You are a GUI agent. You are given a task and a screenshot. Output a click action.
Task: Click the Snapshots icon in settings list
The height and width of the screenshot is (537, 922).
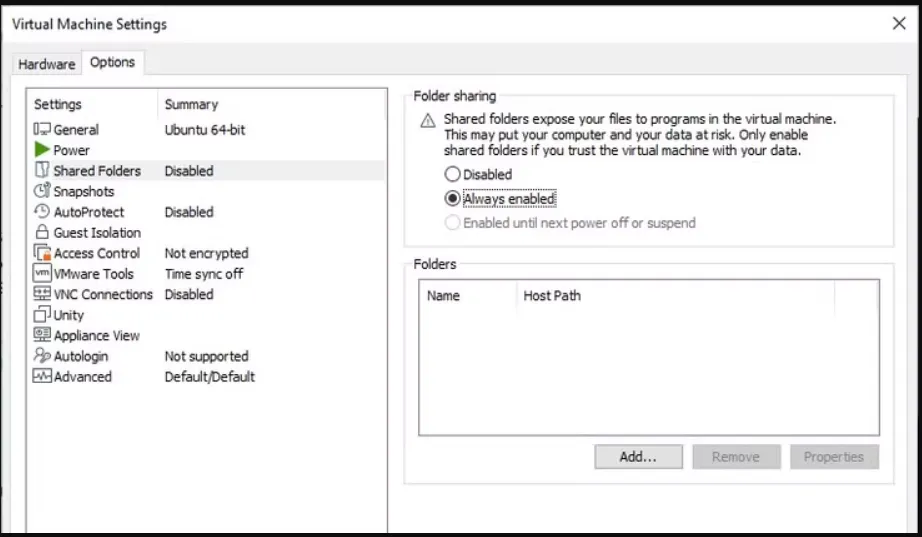(42, 191)
